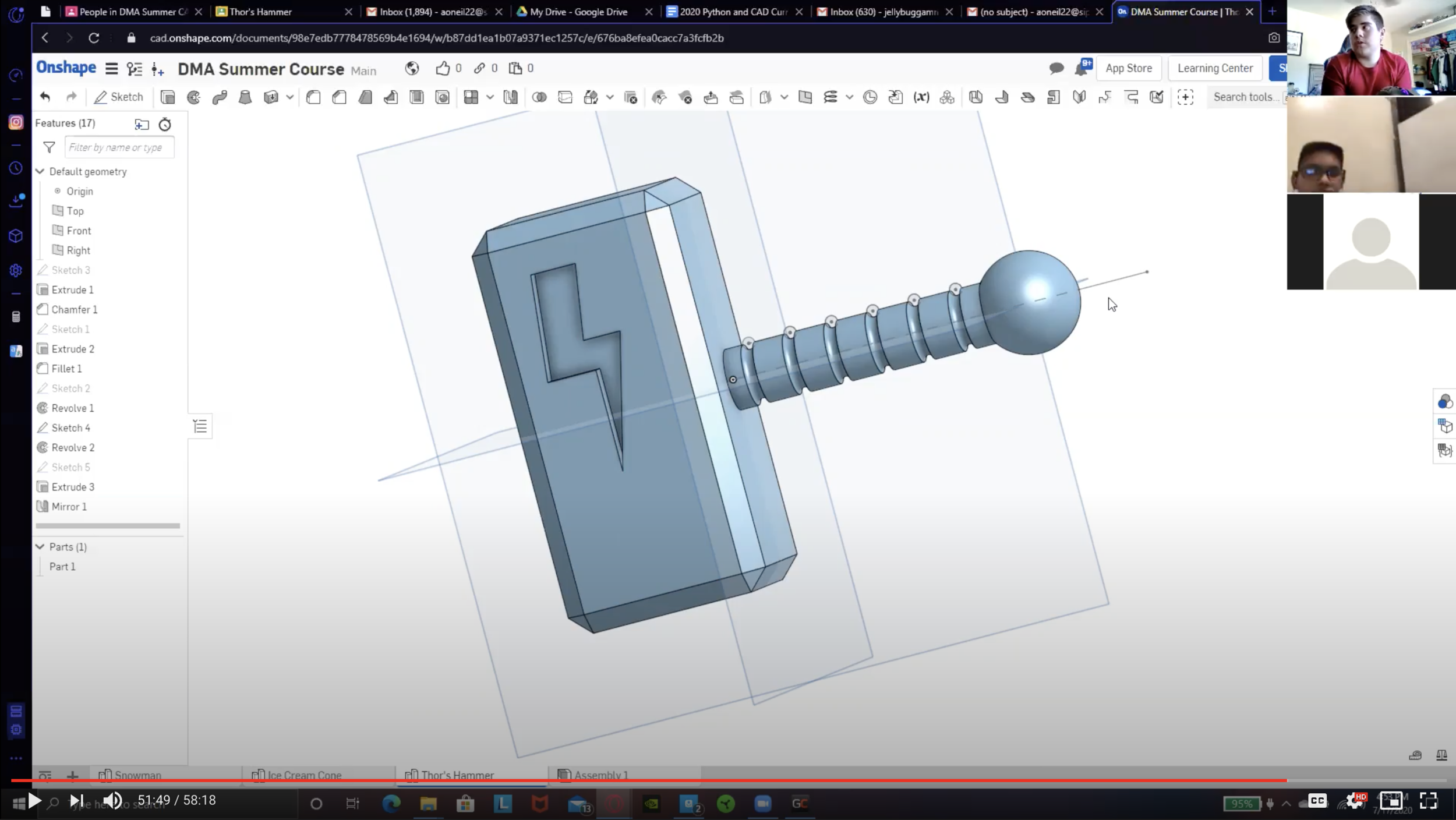The image size is (1456, 820).
Task: Click the Learning Center button
Action: (x=1214, y=68)
